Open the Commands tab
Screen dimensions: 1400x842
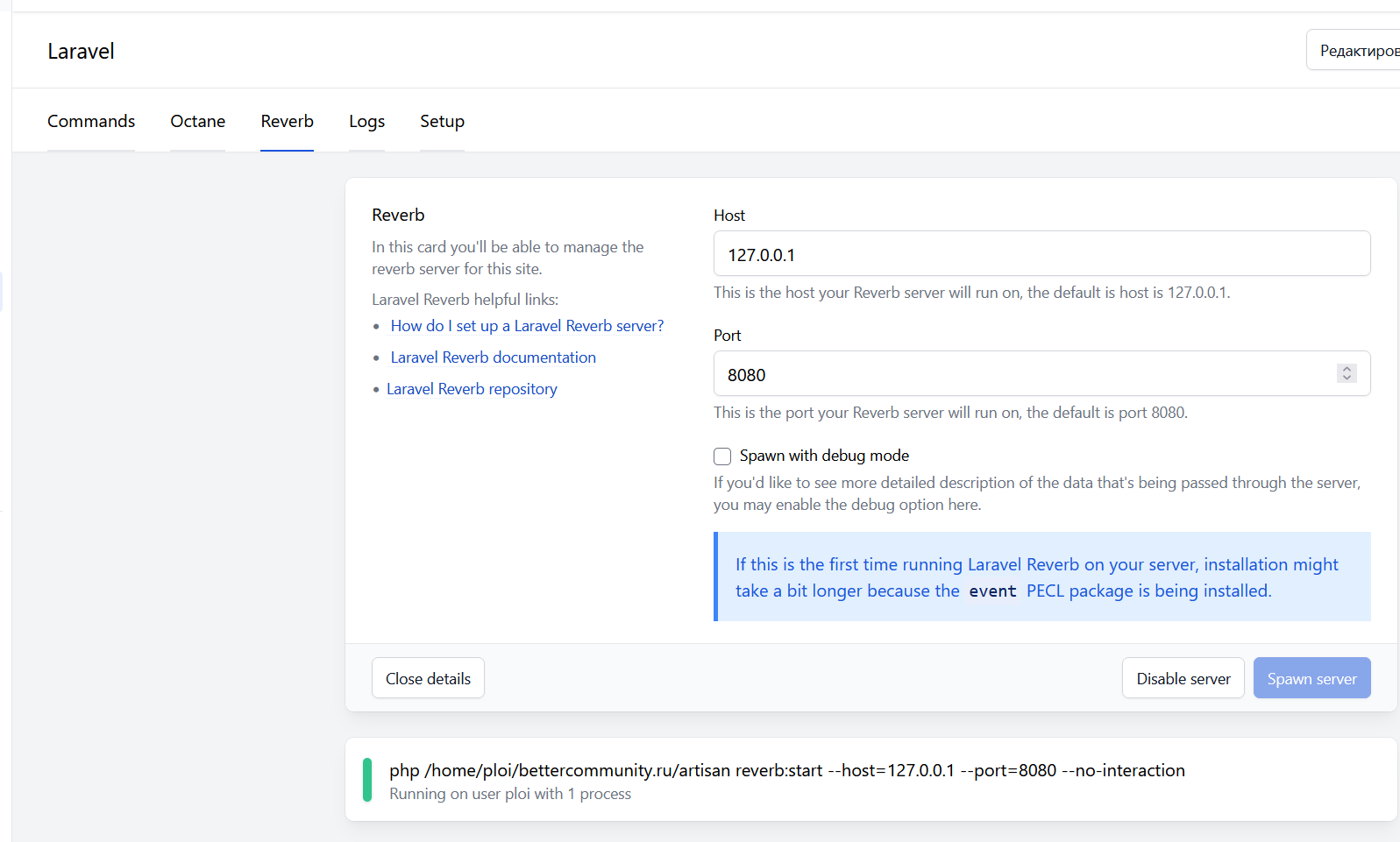pos(91,121)
